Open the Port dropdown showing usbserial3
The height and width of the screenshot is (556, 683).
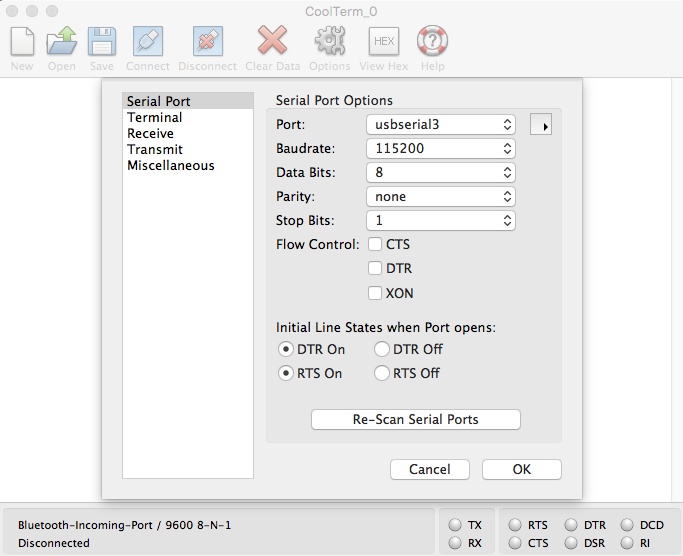(x=440, y=125)
